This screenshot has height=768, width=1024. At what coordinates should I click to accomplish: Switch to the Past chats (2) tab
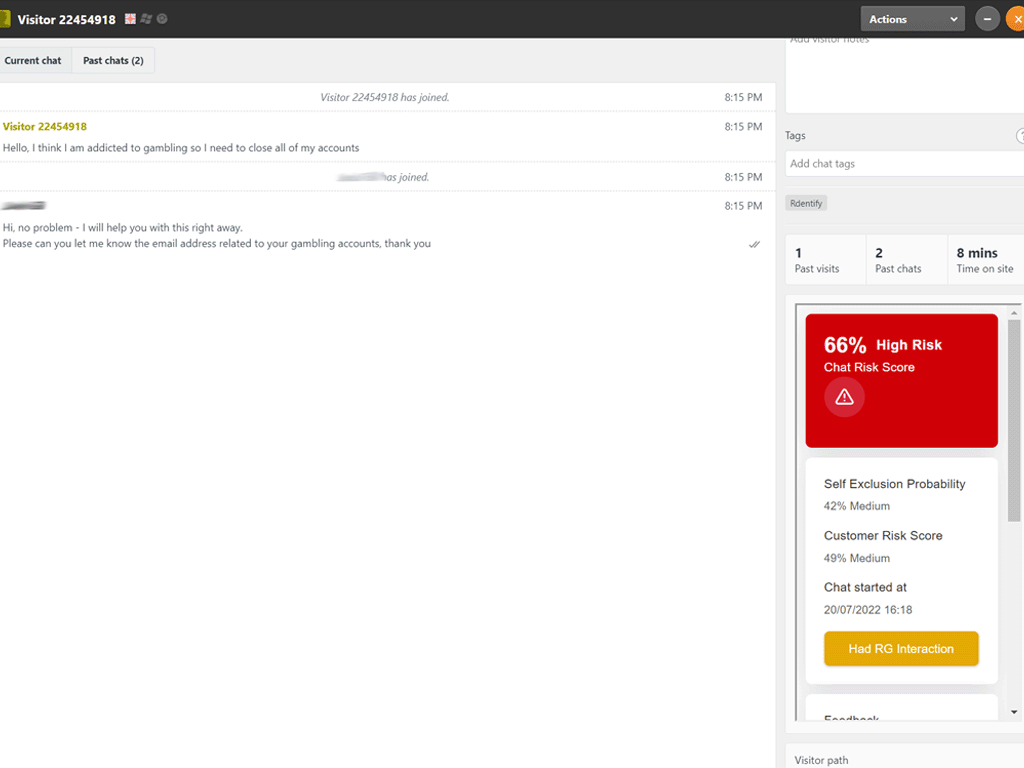(113, 61)
